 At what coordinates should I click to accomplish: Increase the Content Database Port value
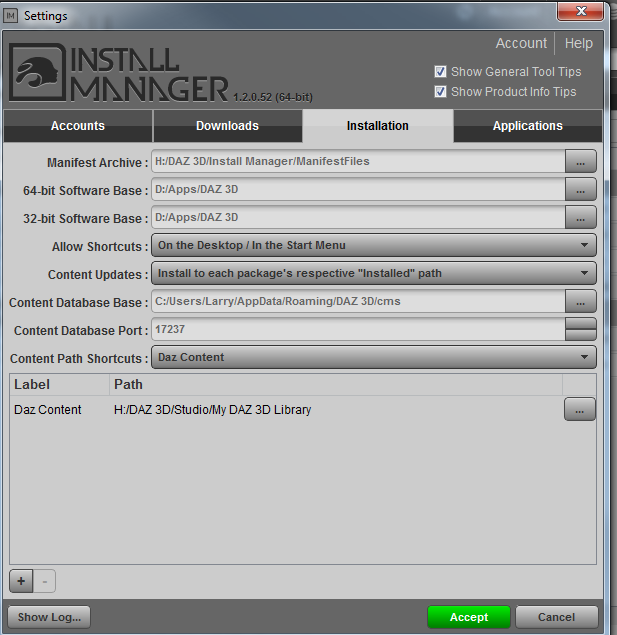581,323
